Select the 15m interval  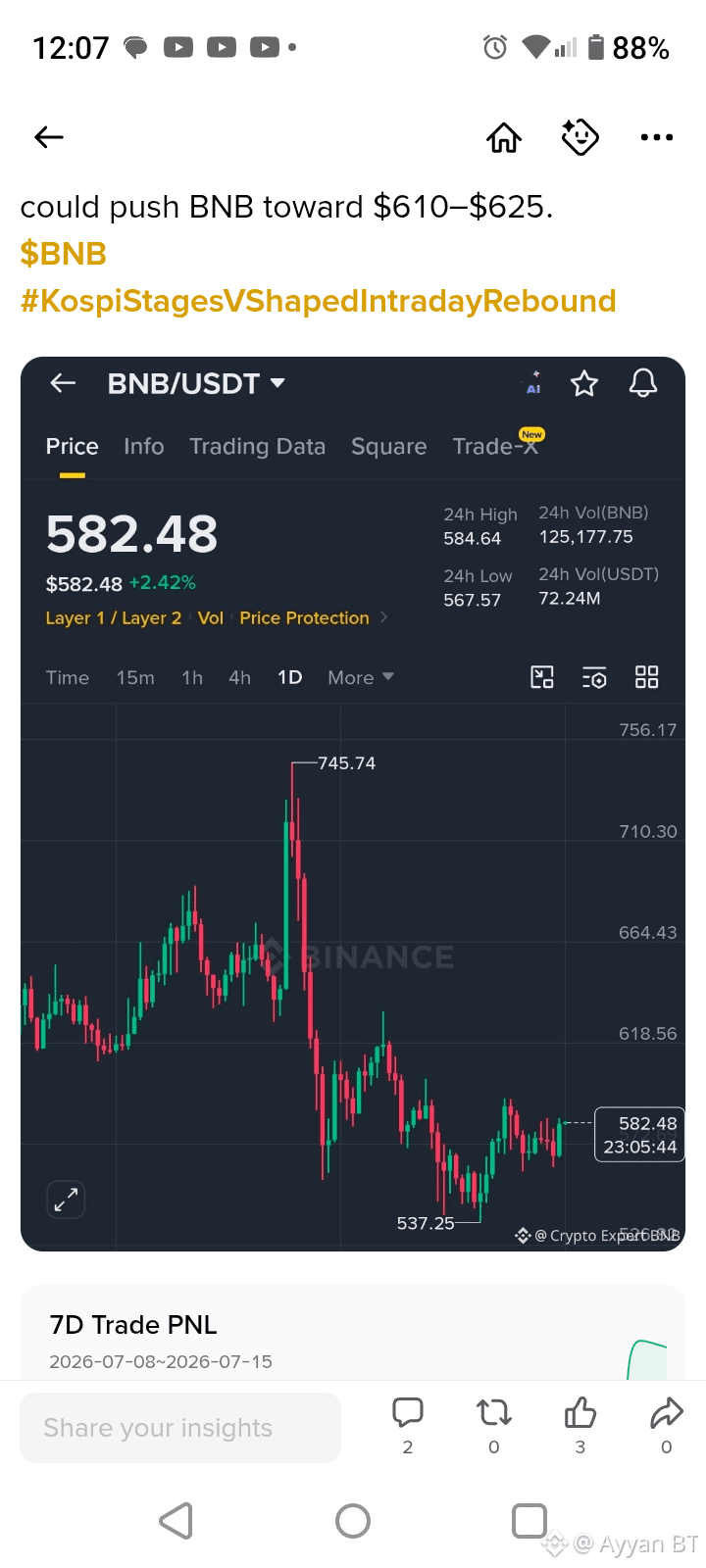135,678
